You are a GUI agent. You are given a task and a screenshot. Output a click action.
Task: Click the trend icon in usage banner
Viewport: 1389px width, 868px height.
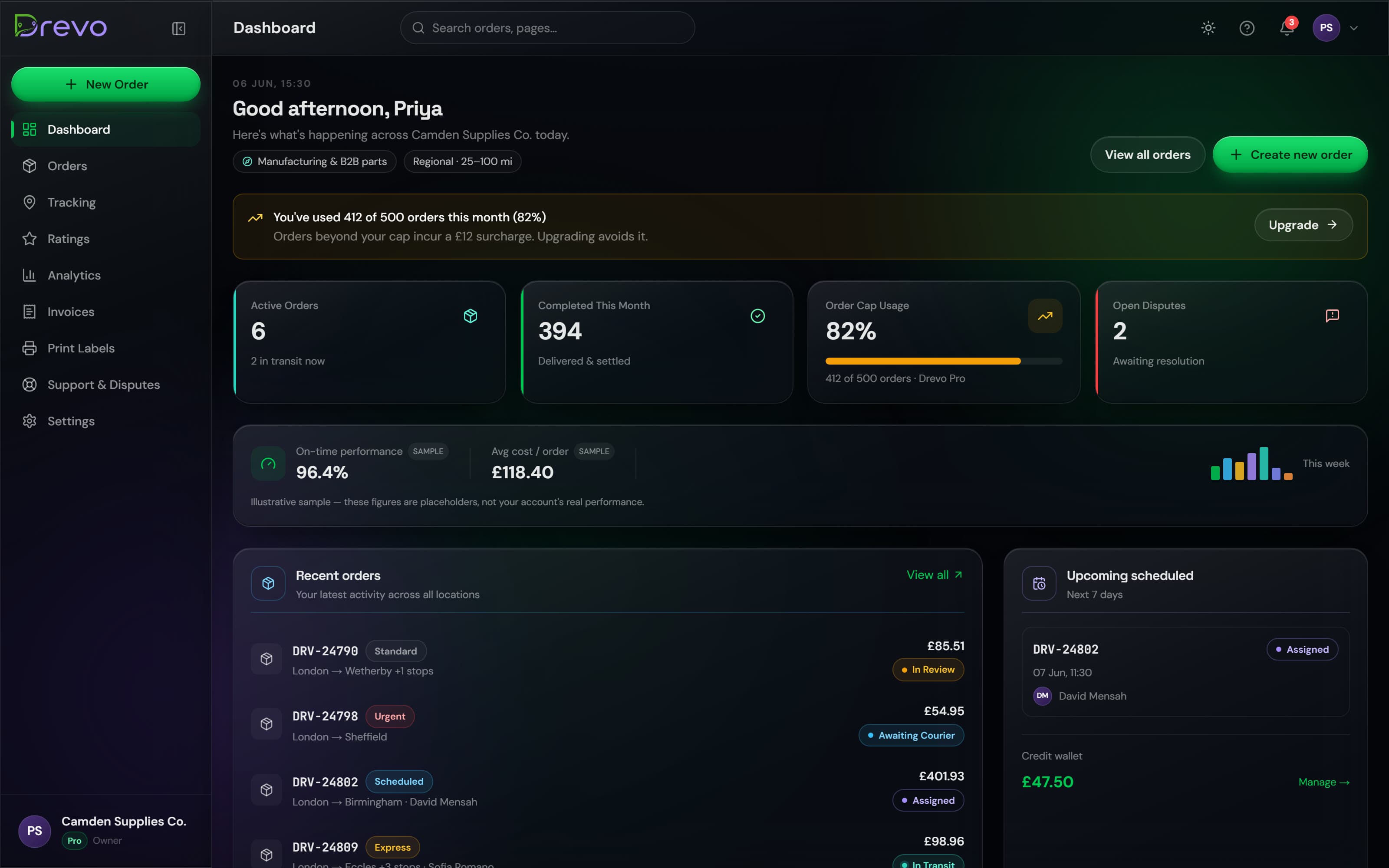(x=255, y=217)
